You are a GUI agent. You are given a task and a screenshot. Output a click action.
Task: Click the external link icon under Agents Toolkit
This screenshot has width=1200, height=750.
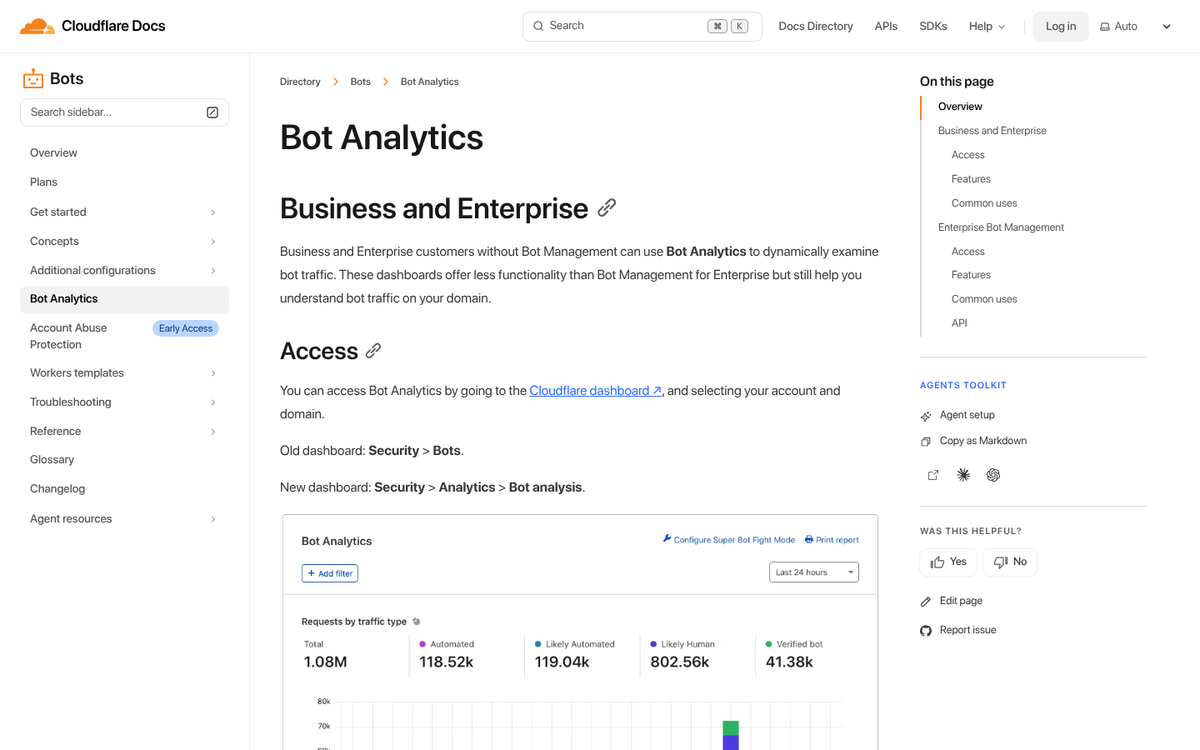[932, 474]
